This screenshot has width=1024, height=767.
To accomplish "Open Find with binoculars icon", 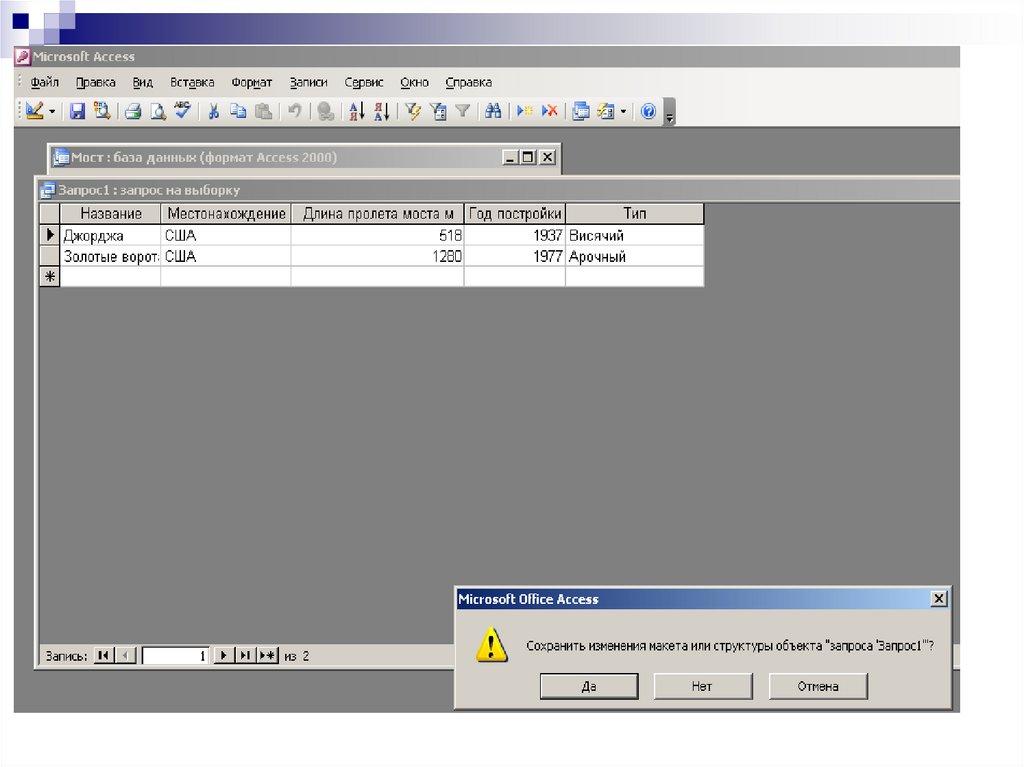I will [492, 112].
